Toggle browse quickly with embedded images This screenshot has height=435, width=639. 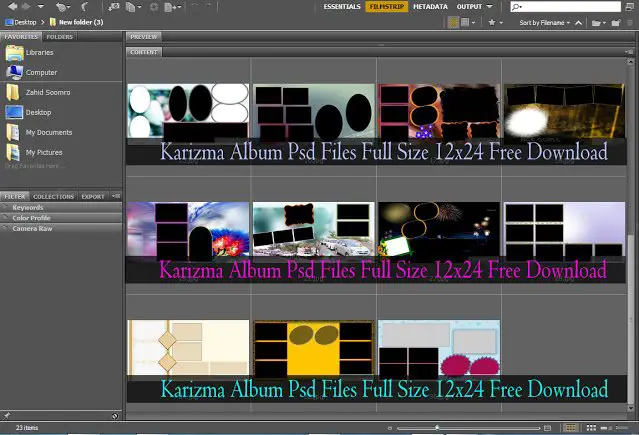point(453,22)
